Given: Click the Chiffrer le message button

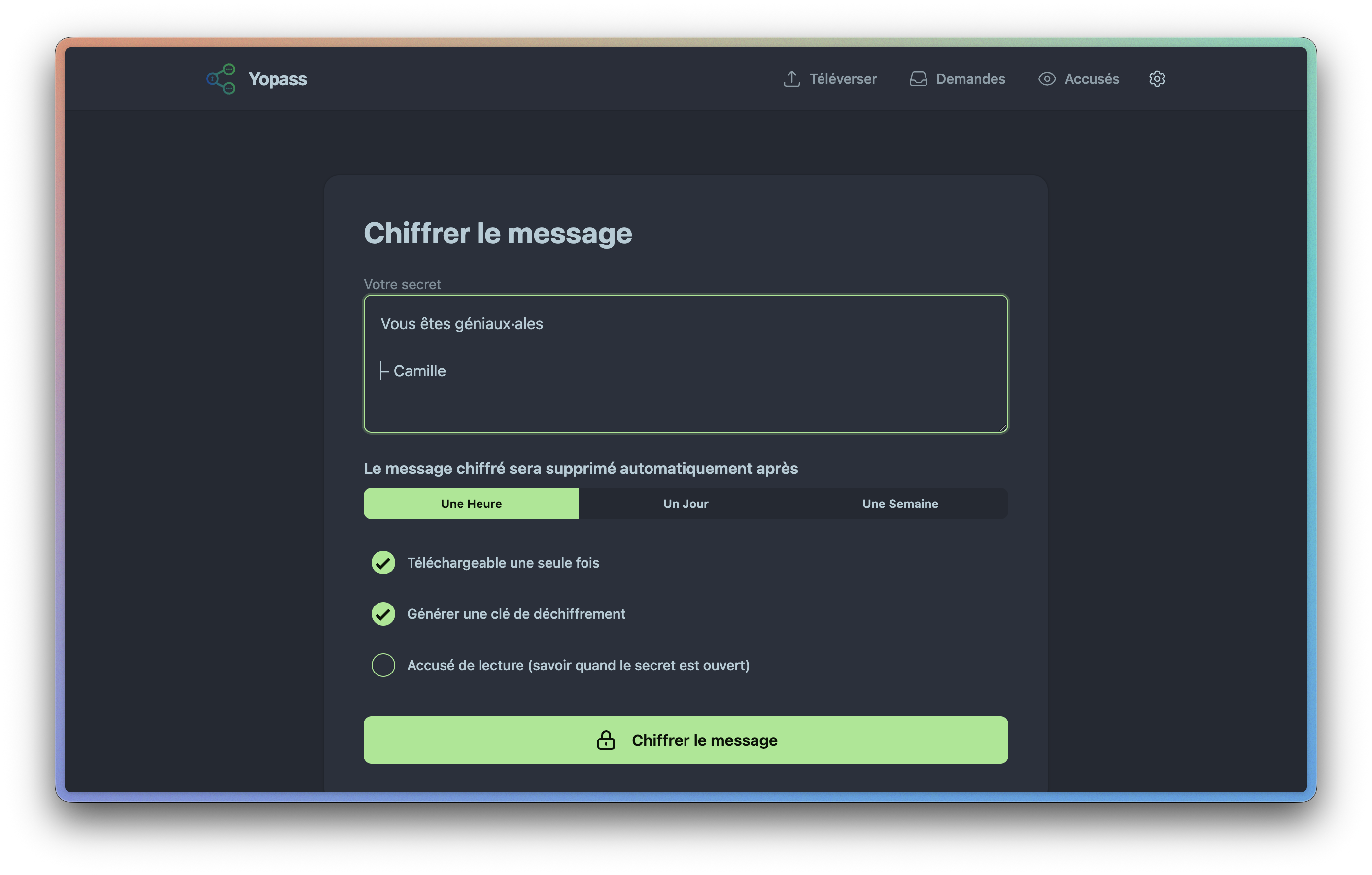Looking at the screenshot, I should click(x=686, y=740).
